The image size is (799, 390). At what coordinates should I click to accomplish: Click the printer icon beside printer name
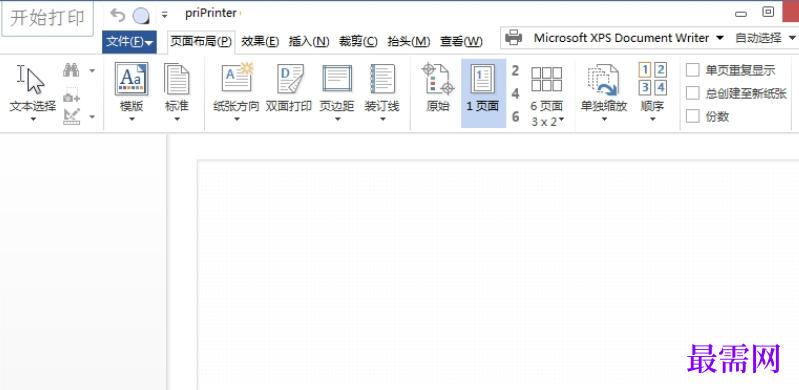[514, 37]
